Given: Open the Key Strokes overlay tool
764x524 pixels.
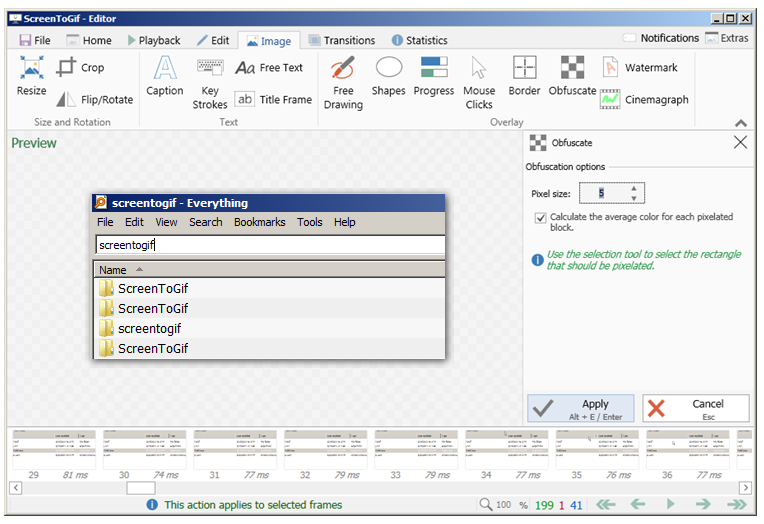Looking at the screenshot, I should (210, 84).
